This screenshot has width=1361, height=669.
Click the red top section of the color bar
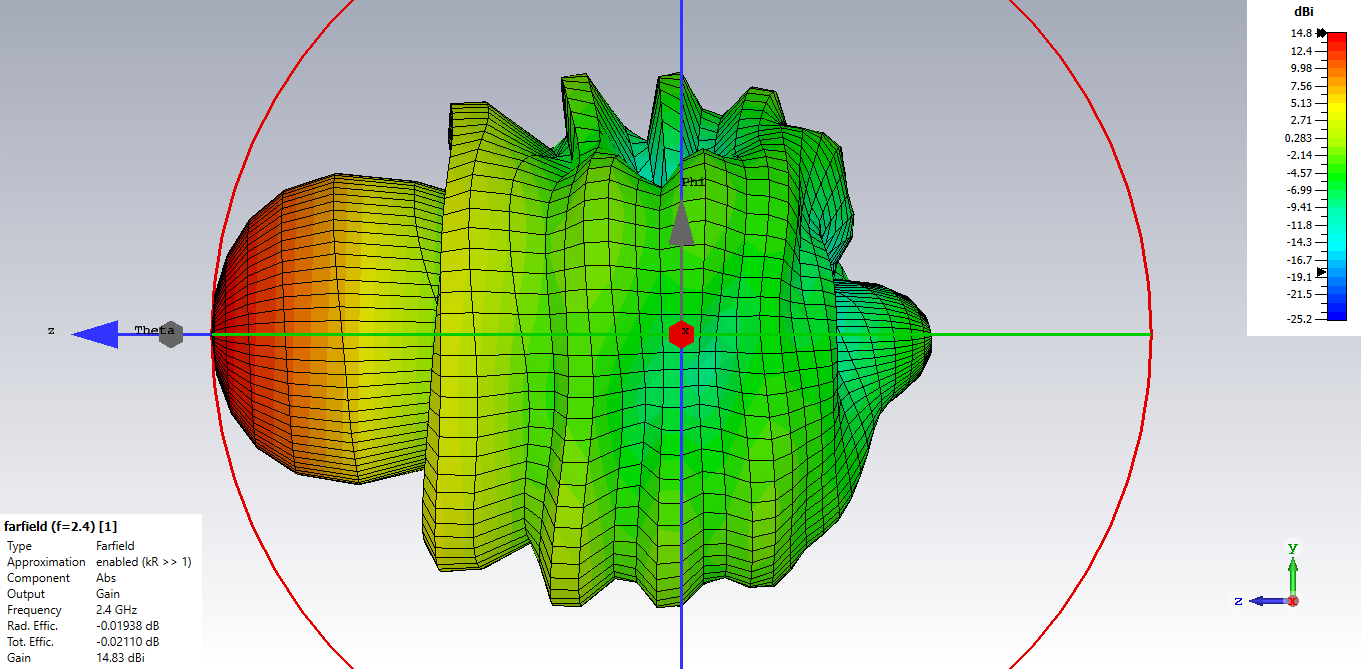pos(1336,42)
